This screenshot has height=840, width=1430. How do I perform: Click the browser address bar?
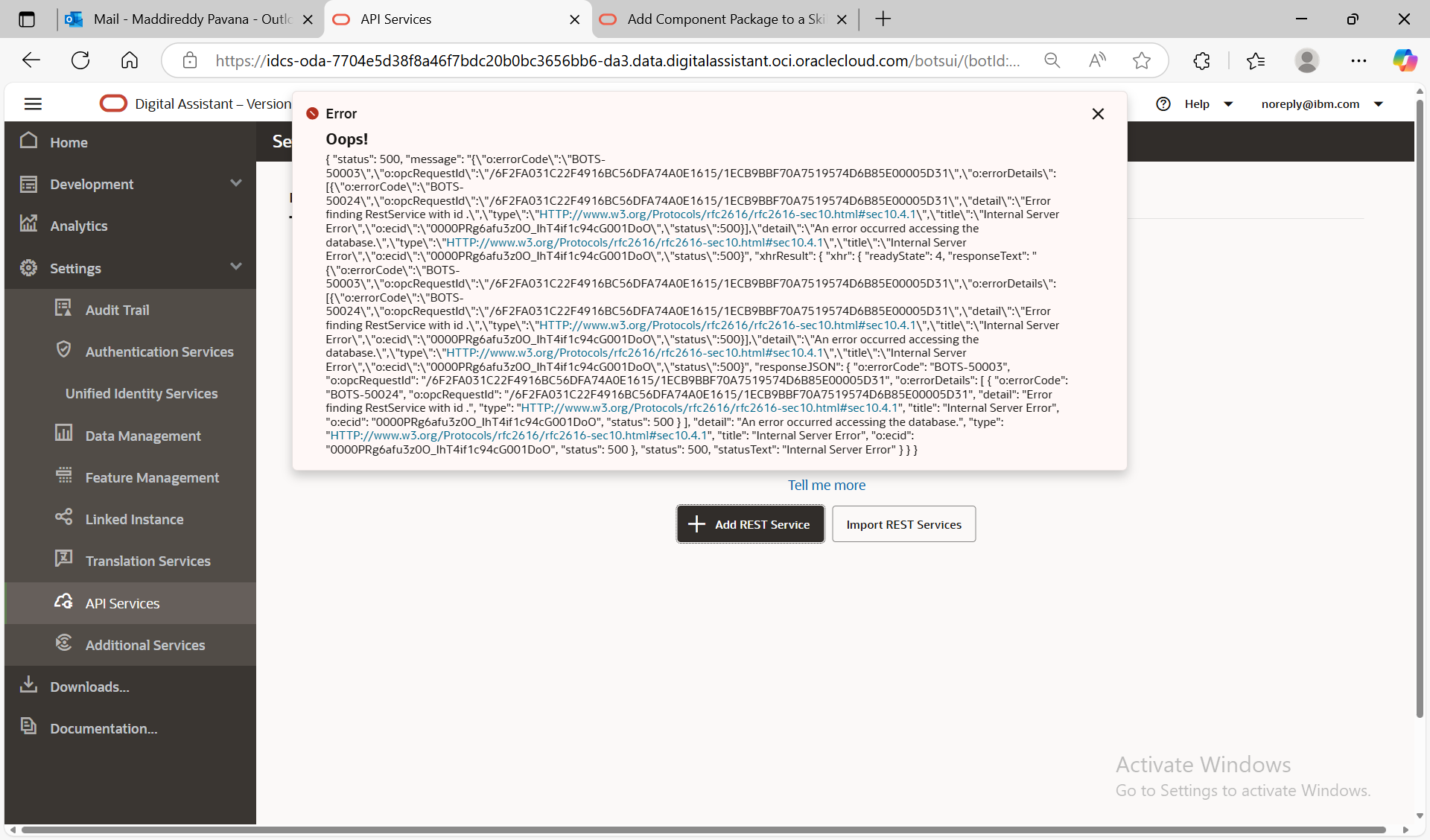pyautogui.click(x=617, y=61)
